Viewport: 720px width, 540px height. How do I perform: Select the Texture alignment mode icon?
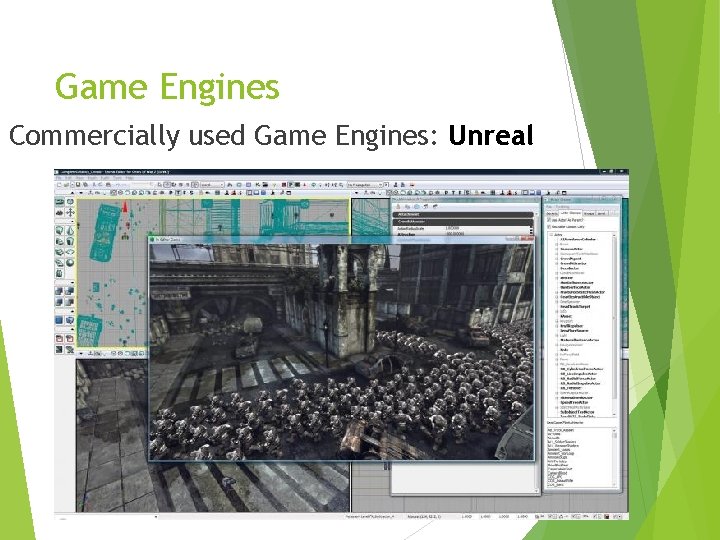[x=70, y=213]
